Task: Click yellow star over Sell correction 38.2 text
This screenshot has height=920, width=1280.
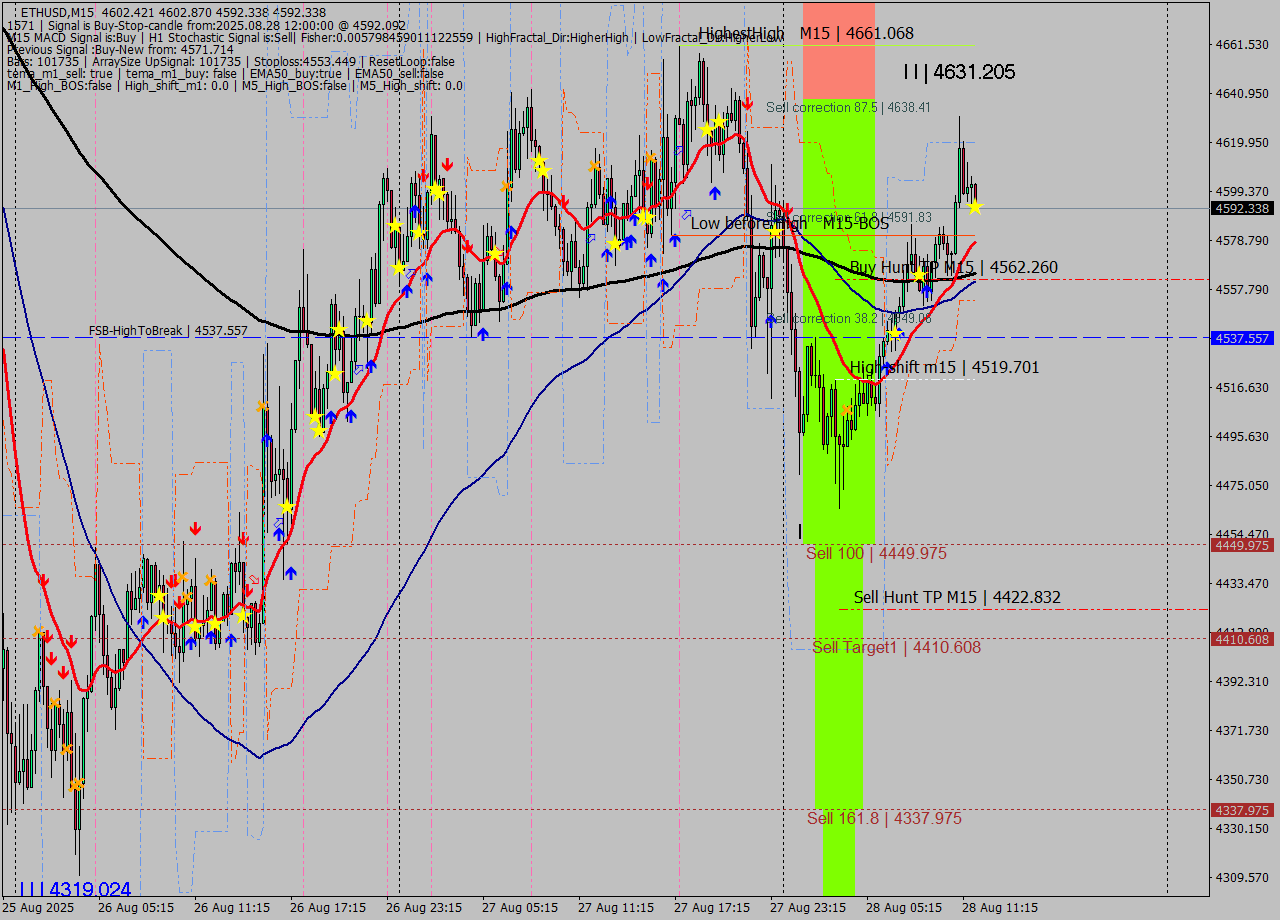Action: coord(895,333)
